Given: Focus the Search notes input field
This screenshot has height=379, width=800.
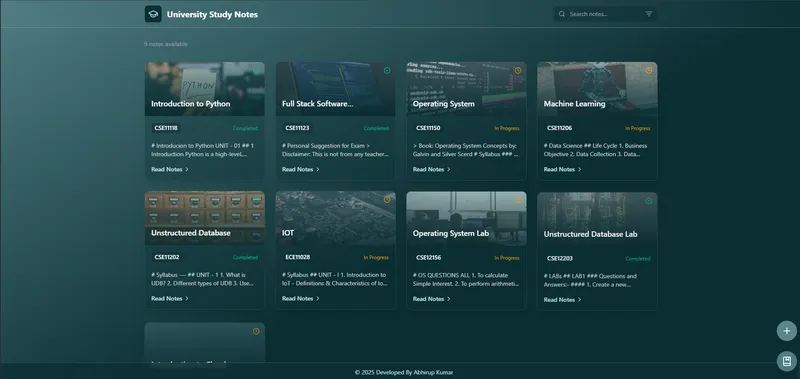Looking at the screenshot, I should coord(605,14).
